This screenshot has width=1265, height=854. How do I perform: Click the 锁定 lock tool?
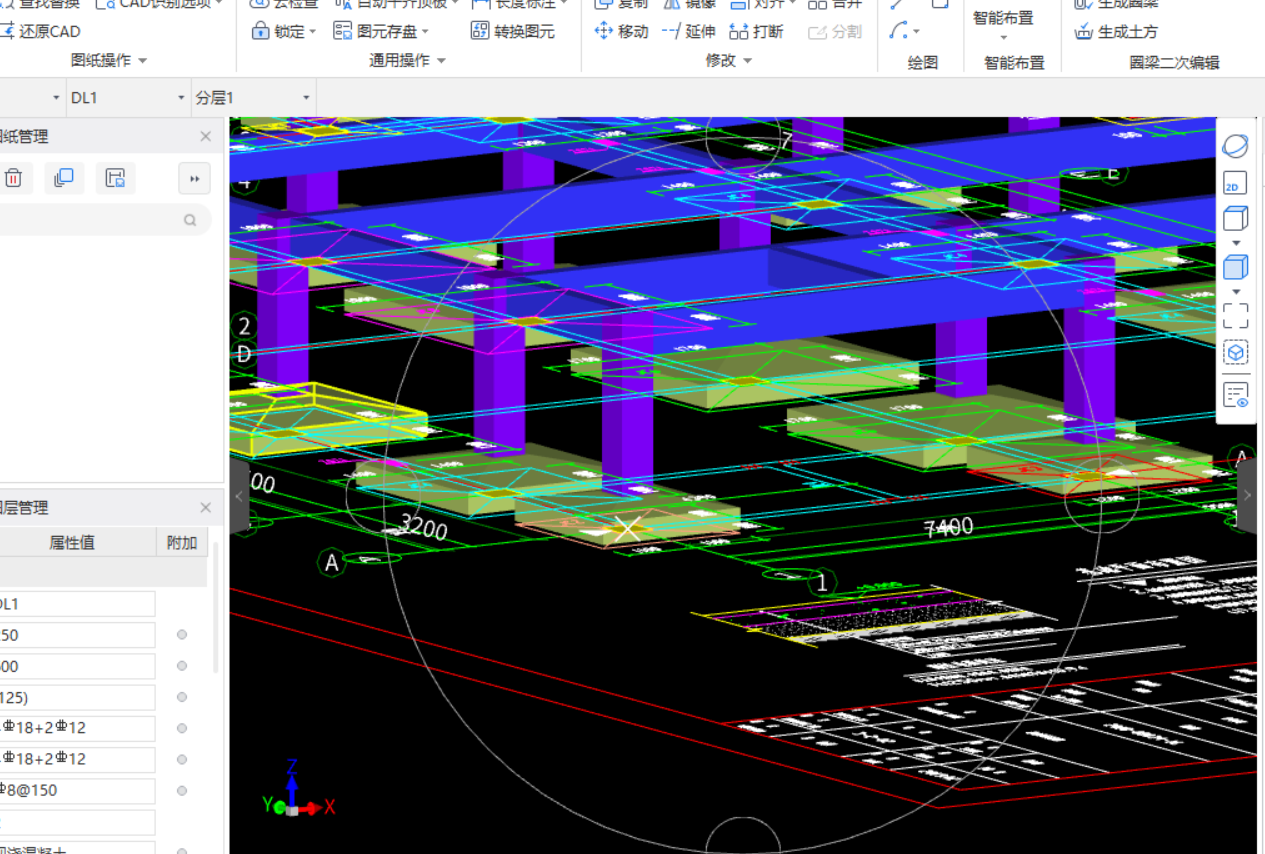pyautogui.click(x=279, y=31)
